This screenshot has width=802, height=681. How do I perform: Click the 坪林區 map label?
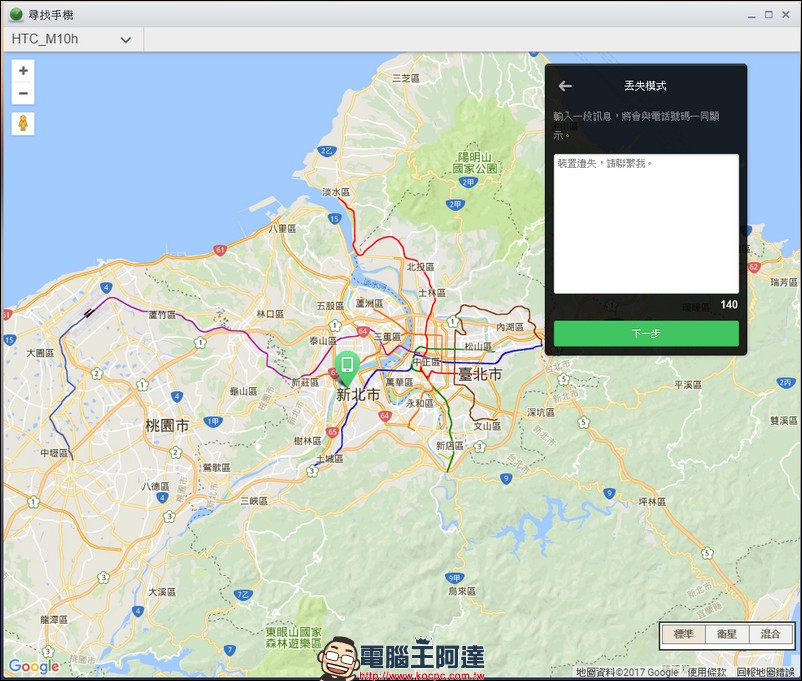(653, 502)
